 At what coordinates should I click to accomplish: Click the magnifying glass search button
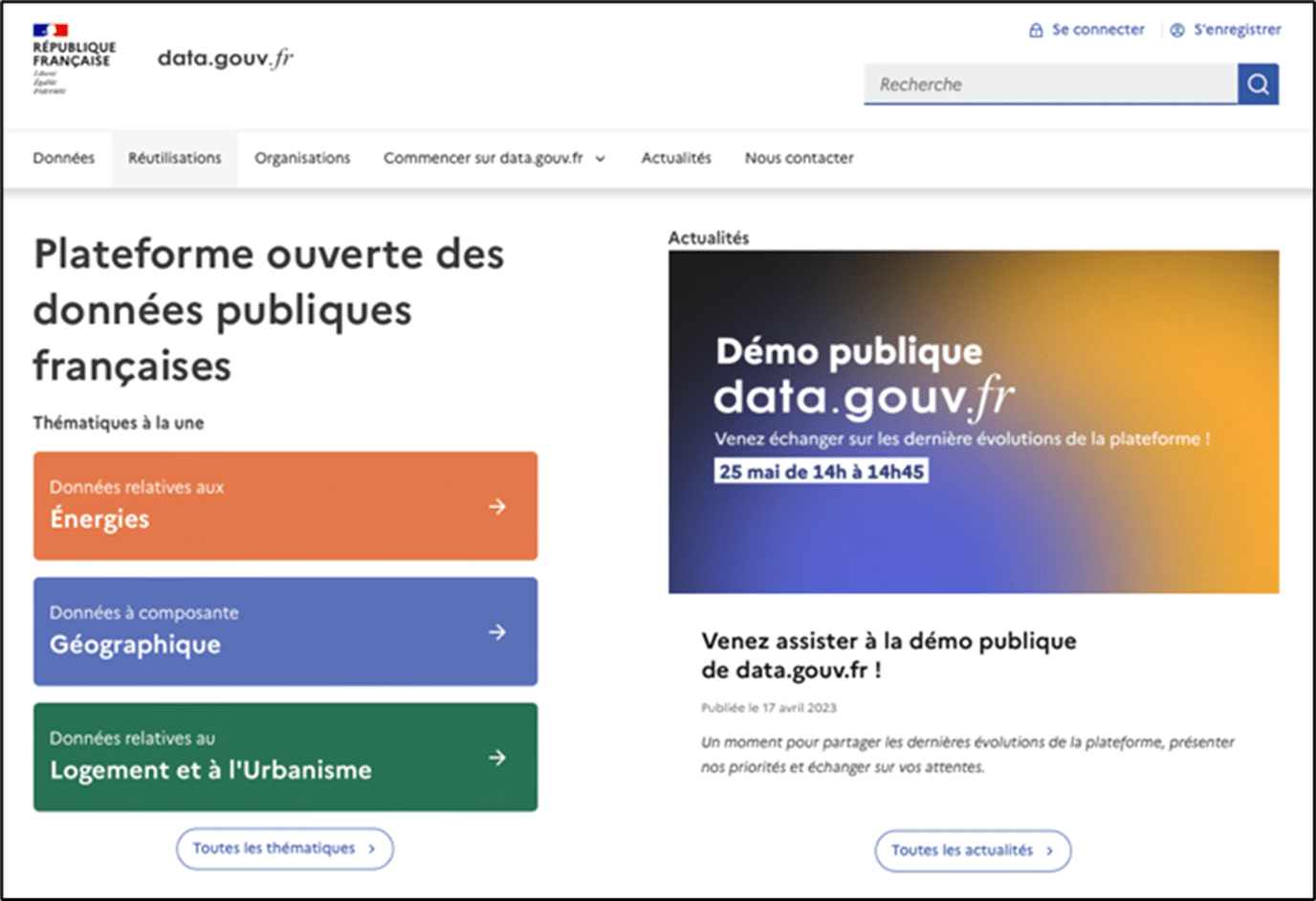point(1258,84)
